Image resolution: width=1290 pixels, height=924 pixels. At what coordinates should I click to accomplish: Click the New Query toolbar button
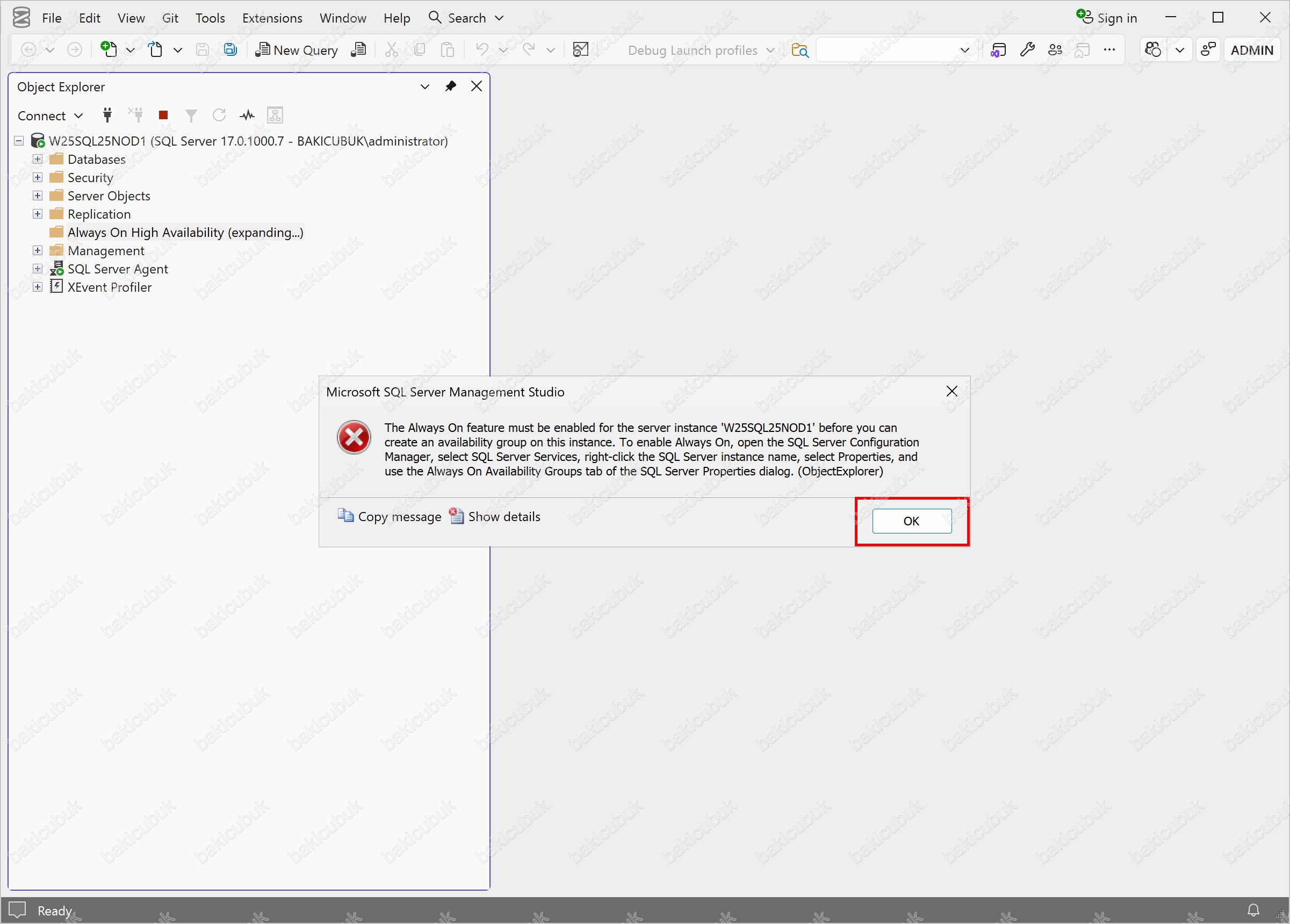297,50
